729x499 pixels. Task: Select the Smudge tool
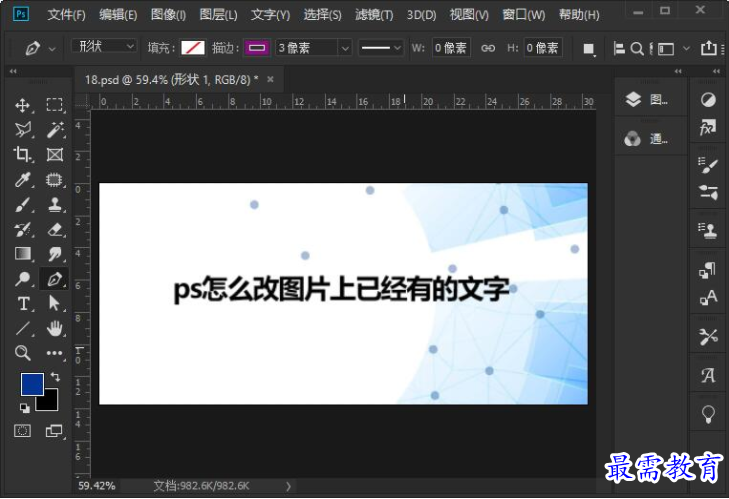(54, 254)
